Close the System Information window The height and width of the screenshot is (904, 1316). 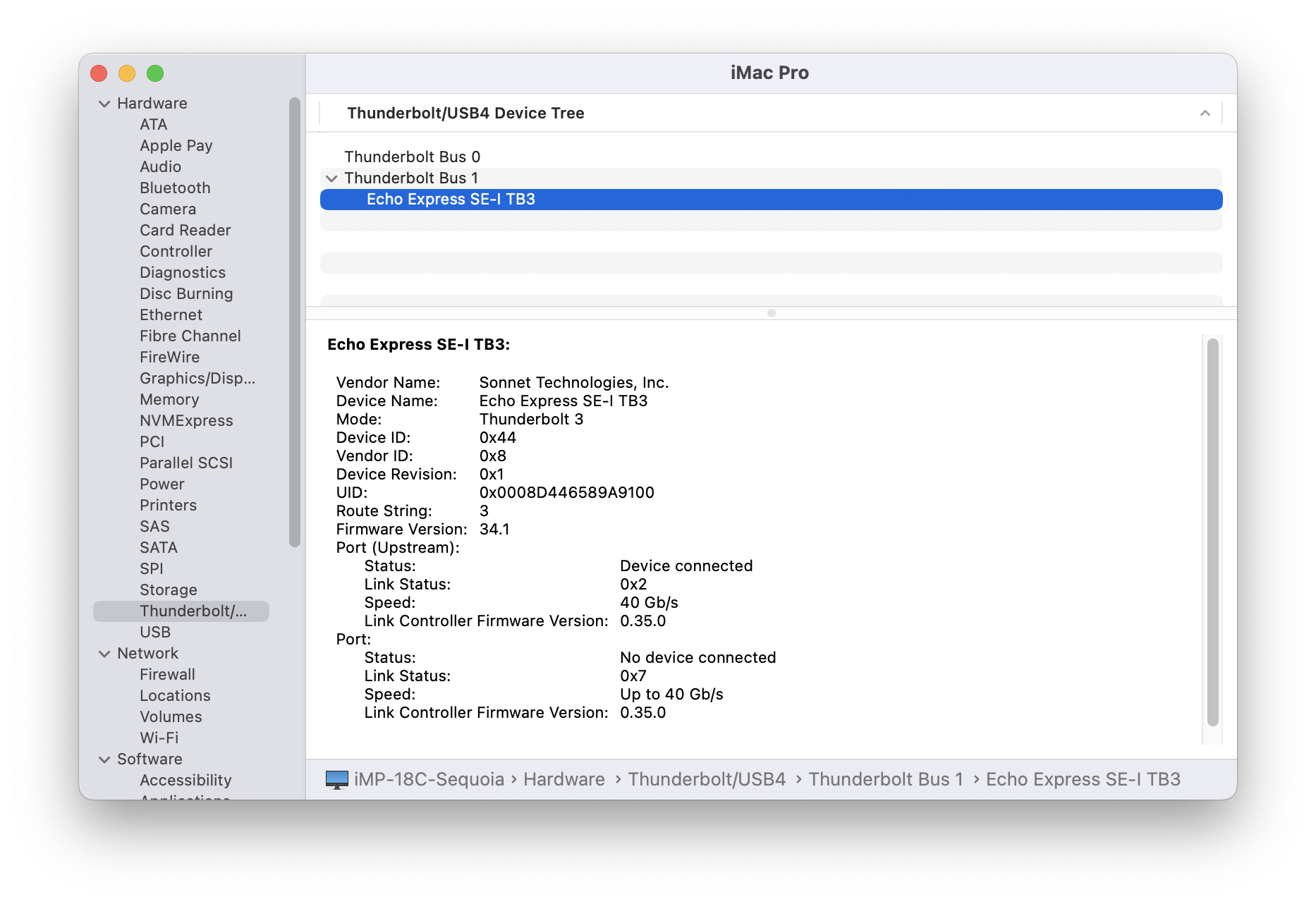pos(99,73)
